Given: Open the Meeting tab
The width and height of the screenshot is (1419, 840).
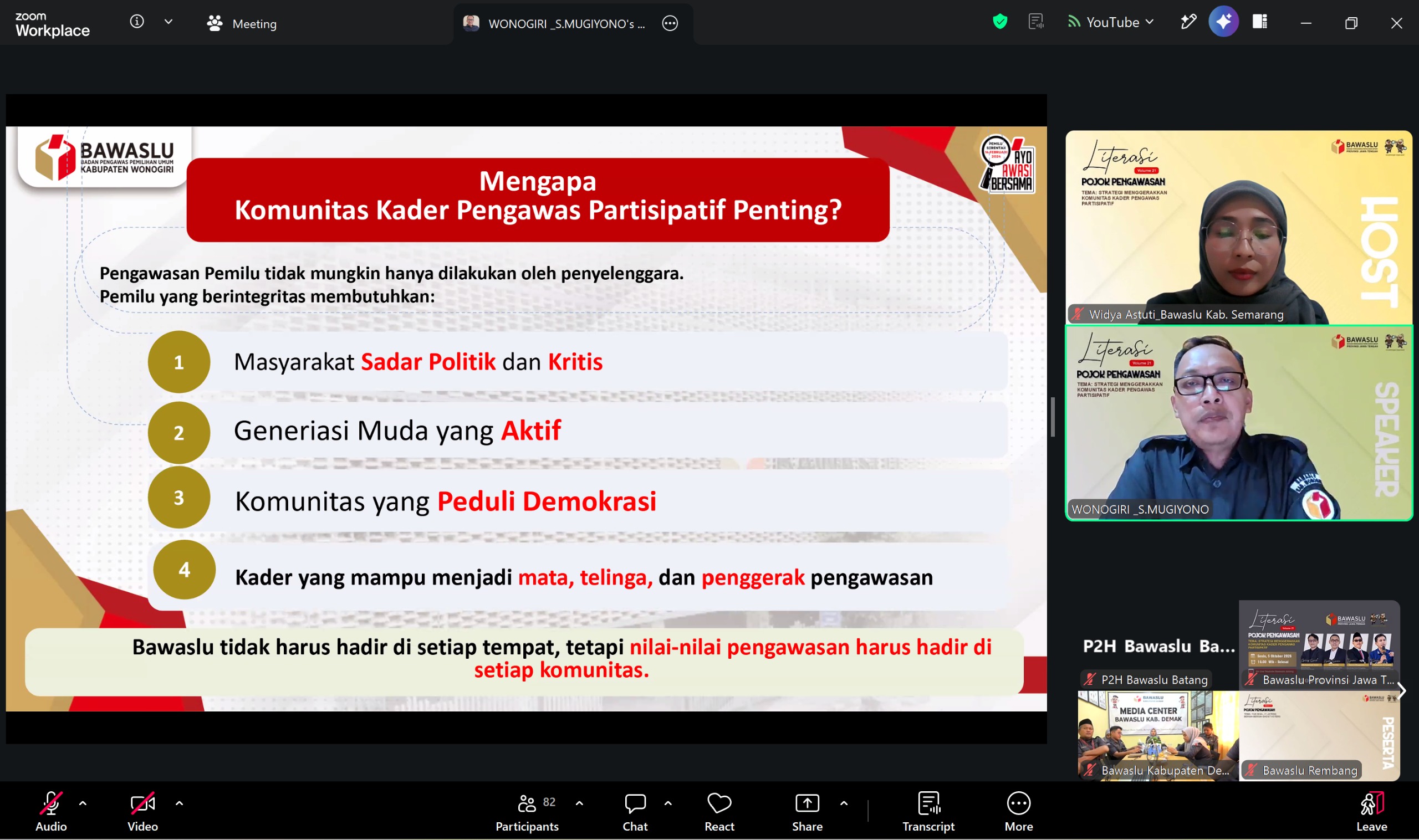Looking at the screenshot, I should (242, 23).
